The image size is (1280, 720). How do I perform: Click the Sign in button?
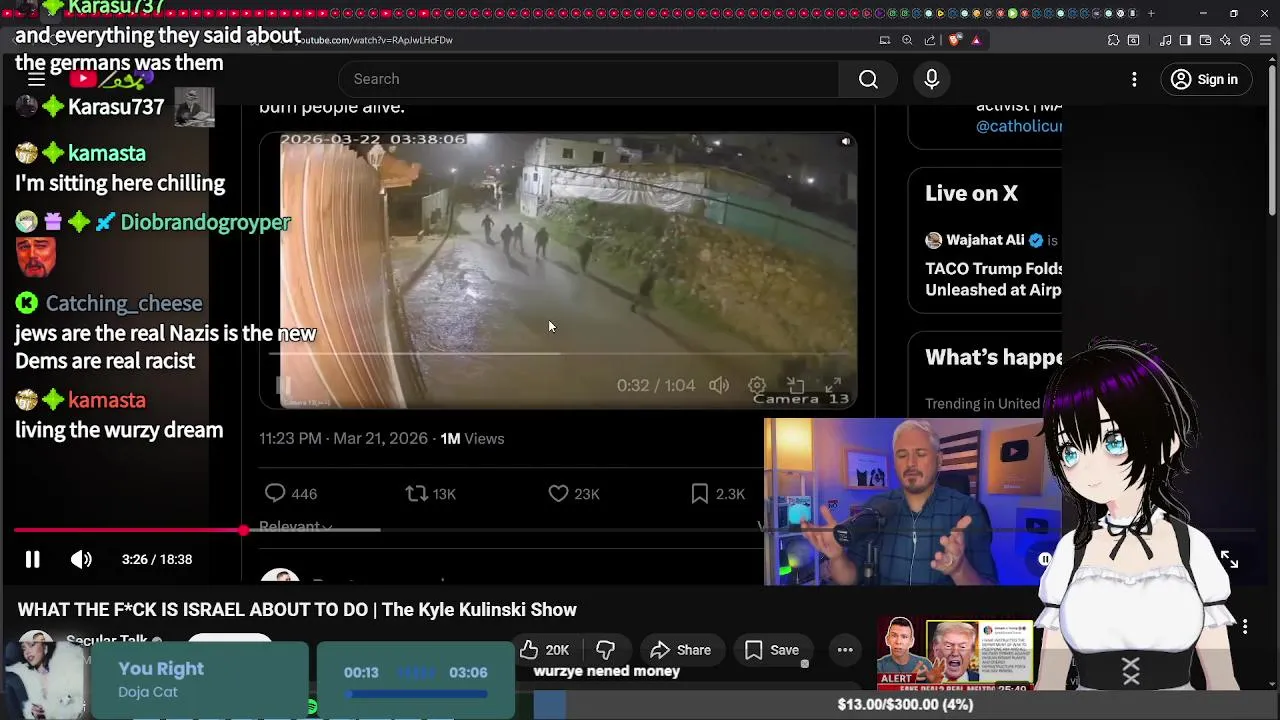pos(1205,79)
